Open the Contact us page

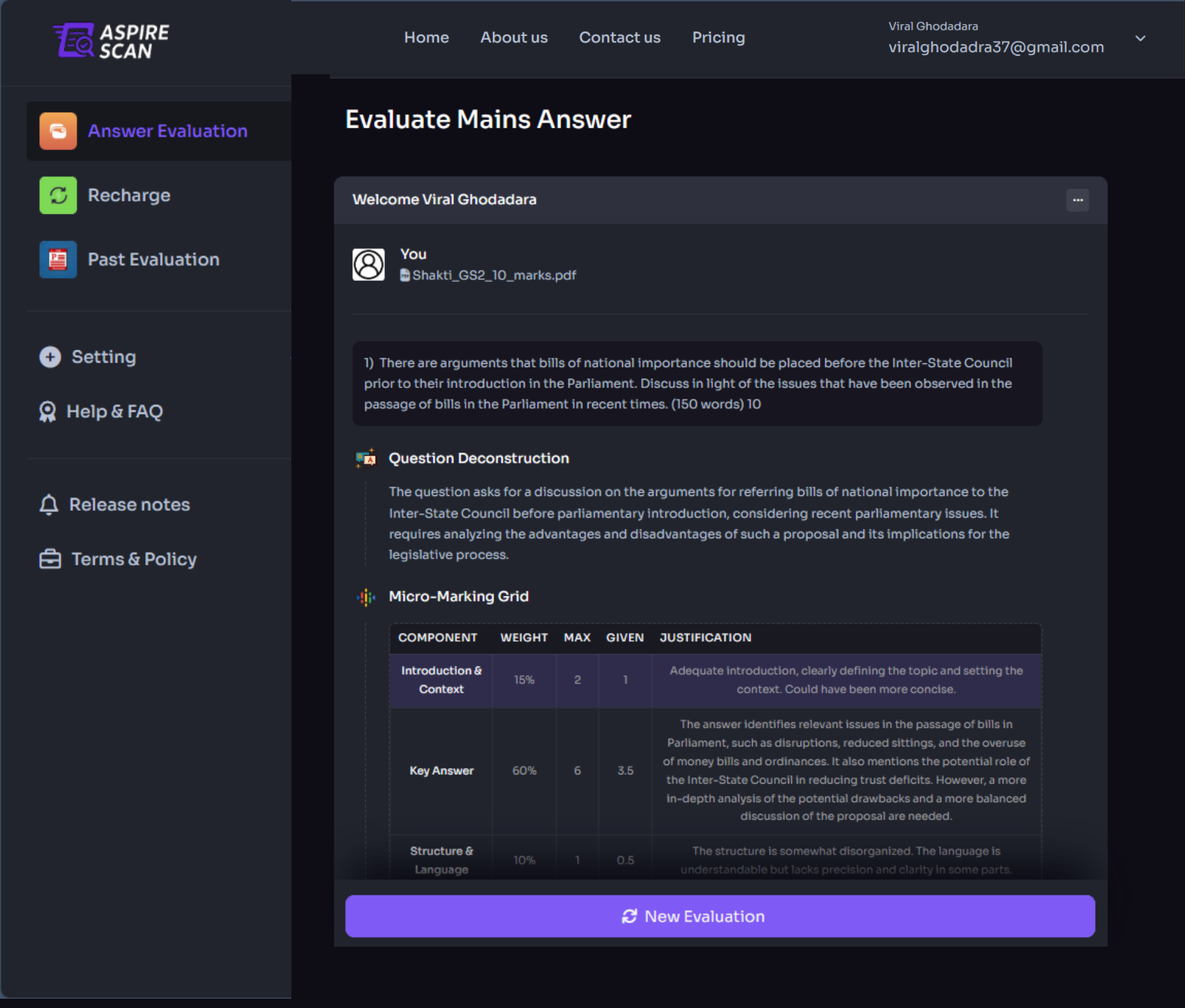pyautogui.click(x=619, y=38)
